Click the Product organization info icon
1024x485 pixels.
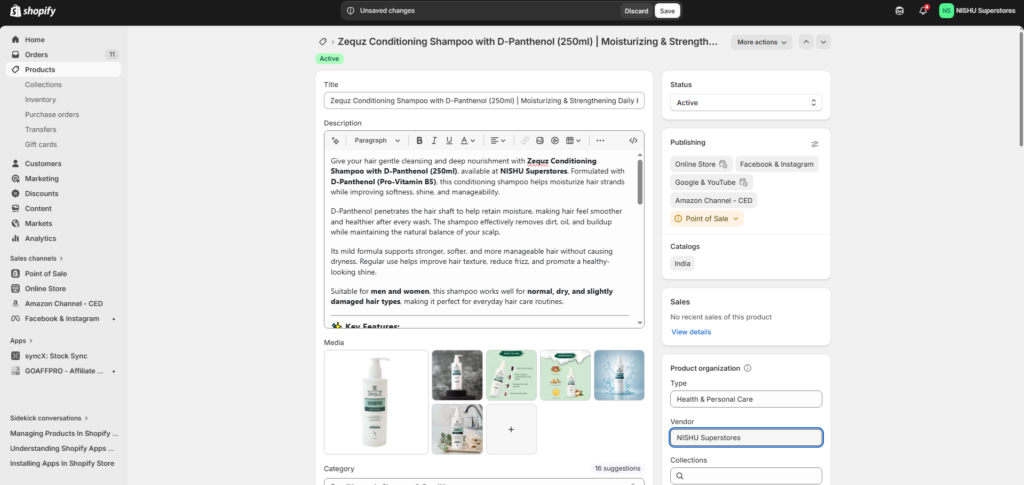tap(748, 368)
